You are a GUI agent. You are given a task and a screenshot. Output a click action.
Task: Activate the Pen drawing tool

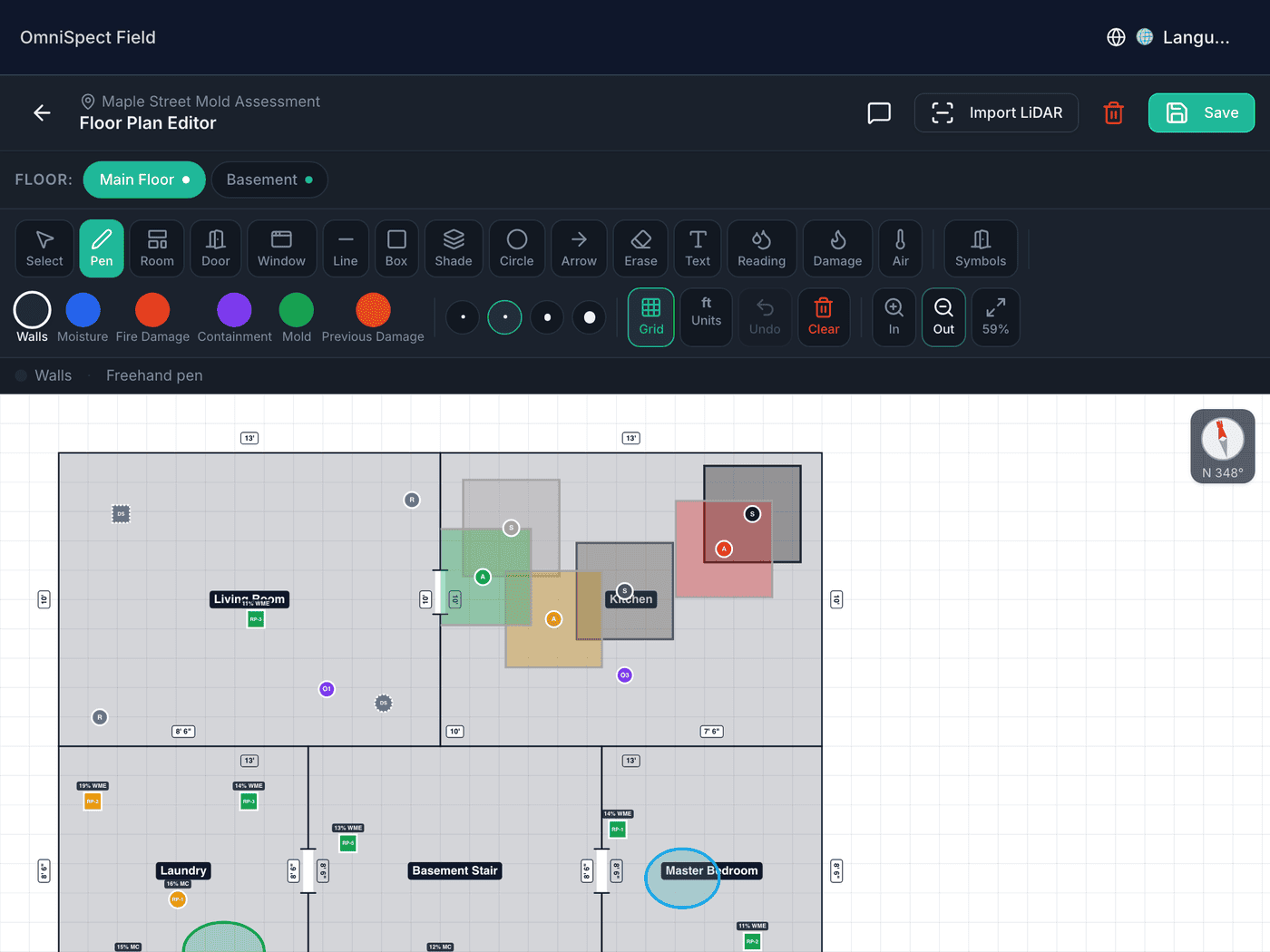point(102,248)
